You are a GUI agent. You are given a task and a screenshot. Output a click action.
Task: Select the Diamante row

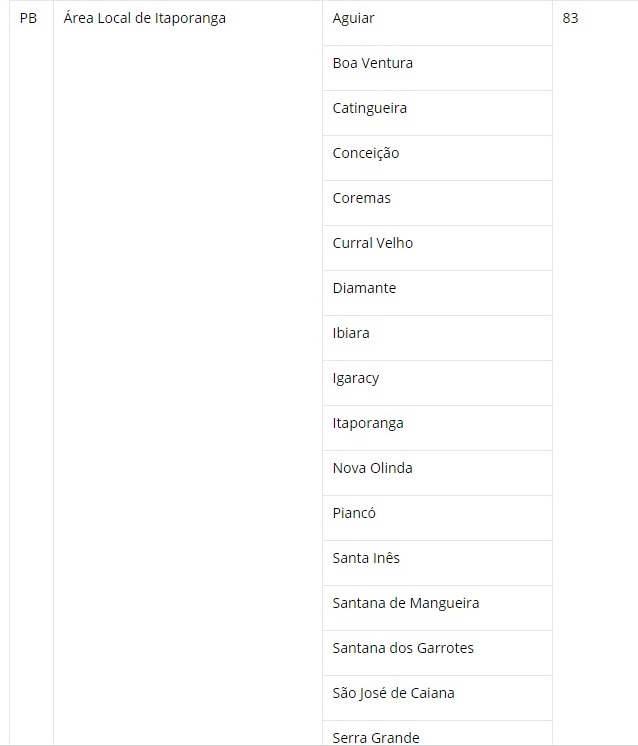[x=365, y=288]
